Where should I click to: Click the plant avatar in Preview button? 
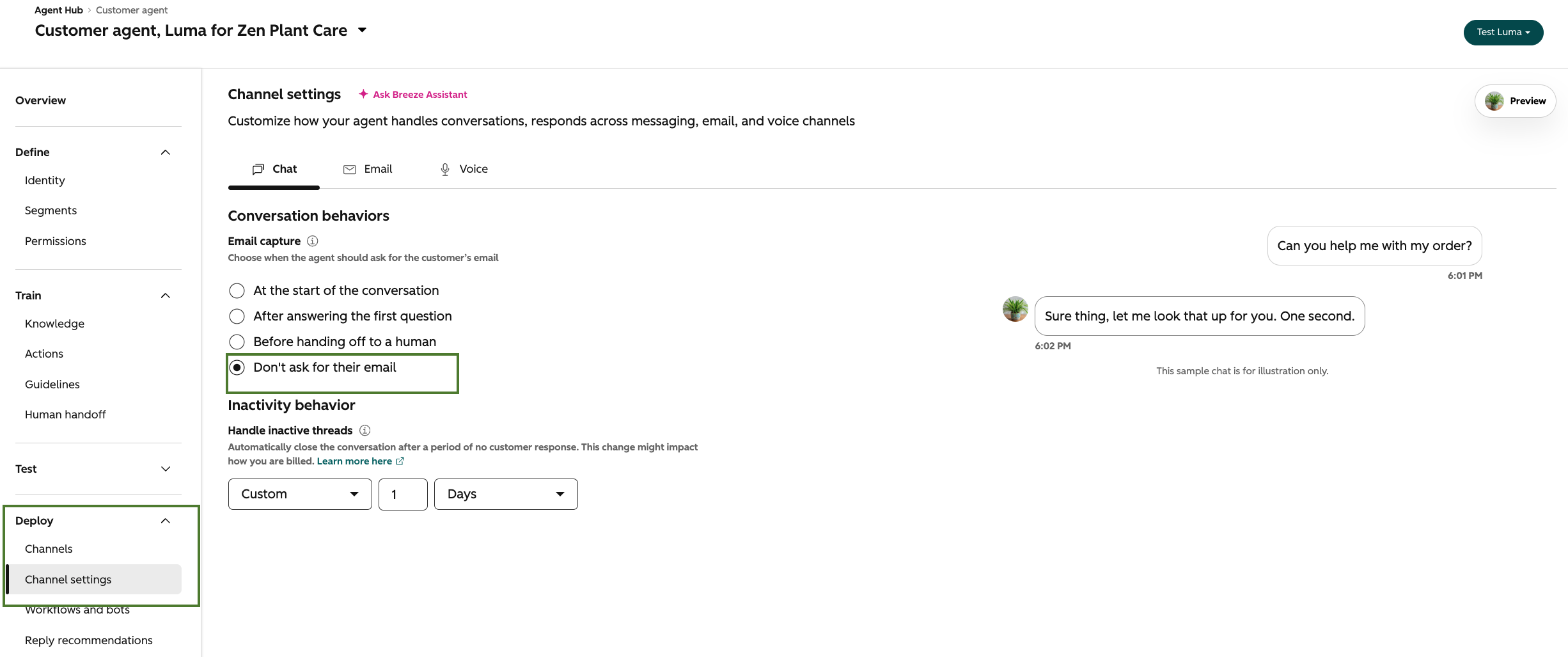click(1494, 101)
